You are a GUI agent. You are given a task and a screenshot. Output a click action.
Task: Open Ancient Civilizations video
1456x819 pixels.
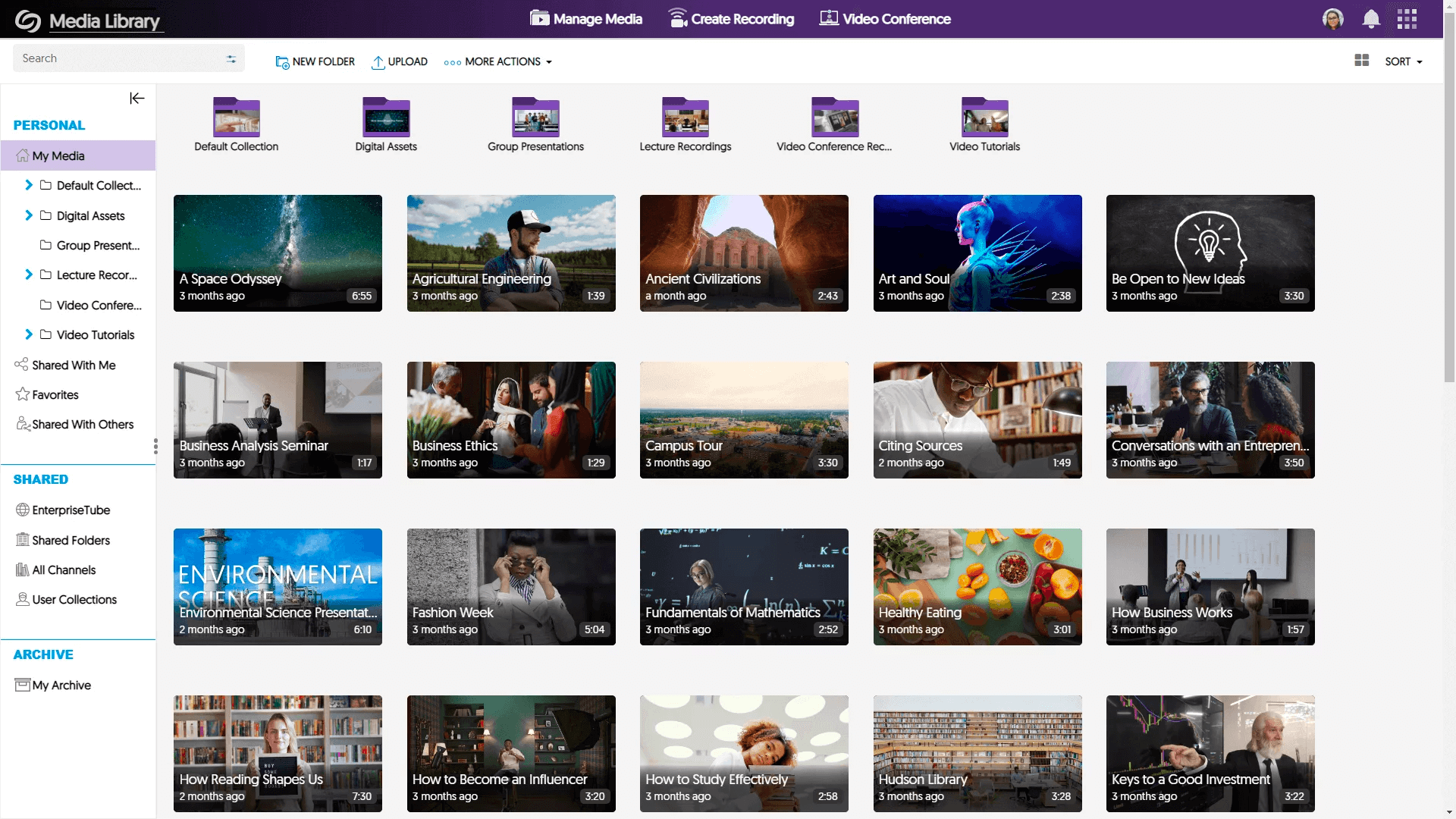(x=744, y=253)
